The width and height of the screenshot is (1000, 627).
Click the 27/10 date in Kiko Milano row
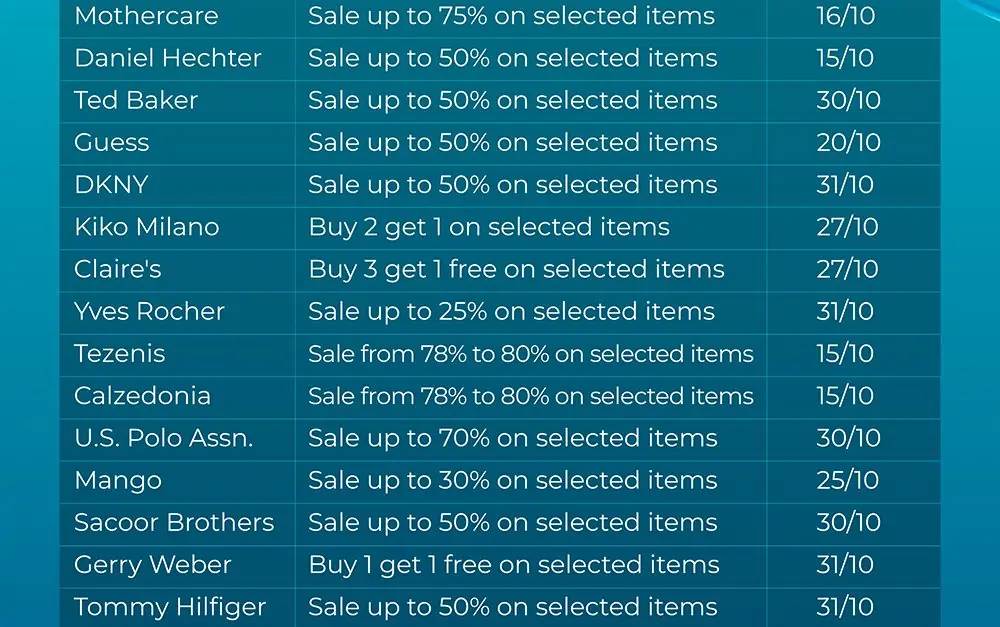coord(848,227)
